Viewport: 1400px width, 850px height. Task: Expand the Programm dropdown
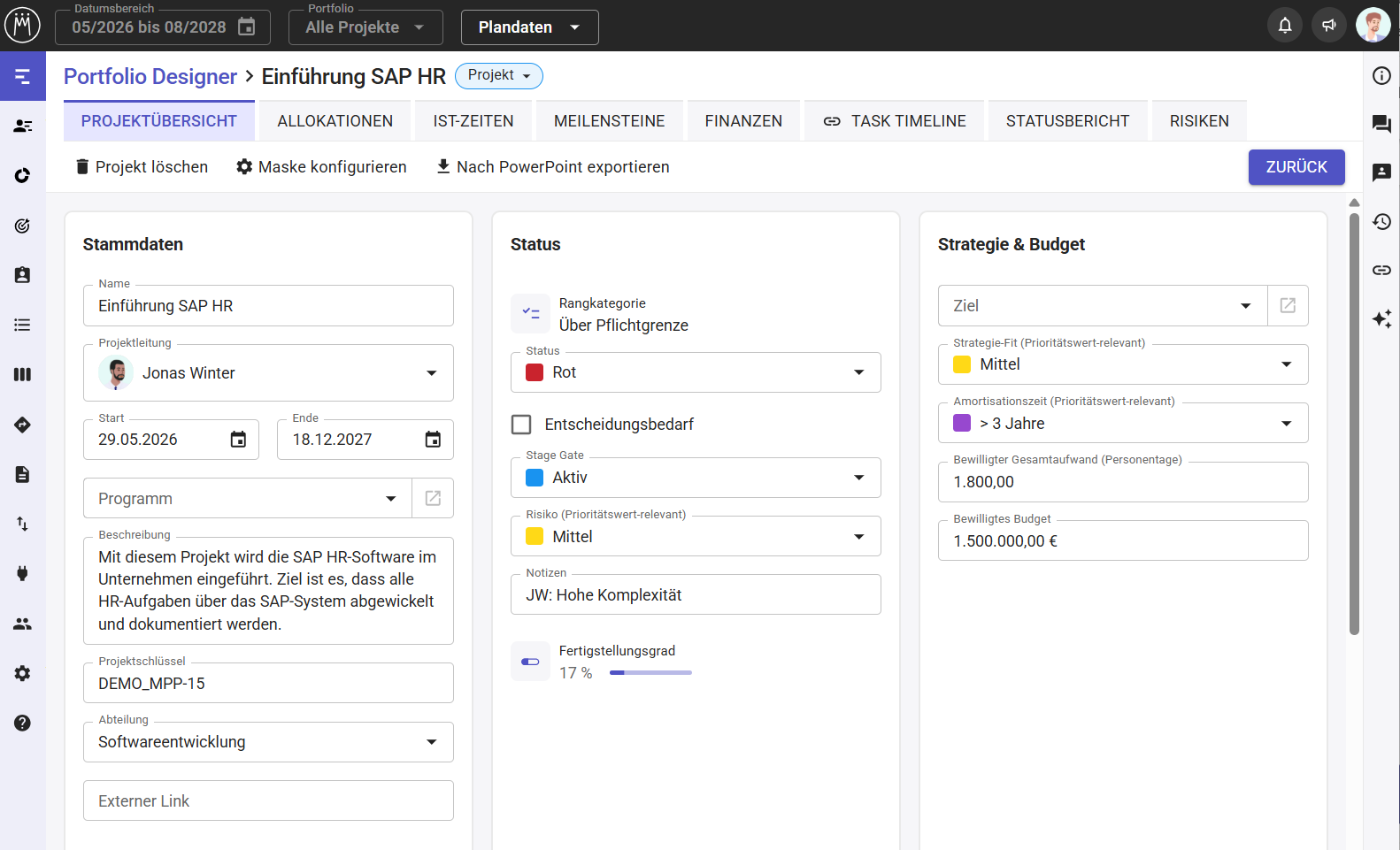coord(248,498)
